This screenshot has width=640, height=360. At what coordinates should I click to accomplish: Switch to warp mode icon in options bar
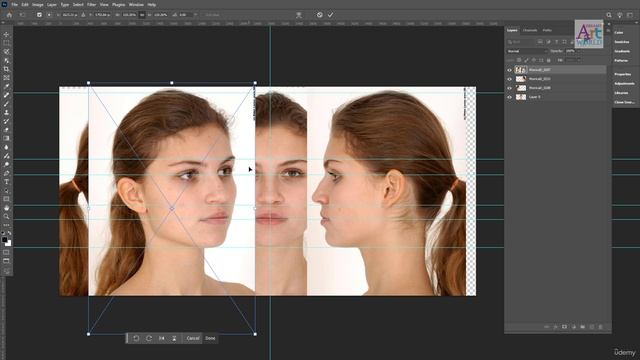299,15
